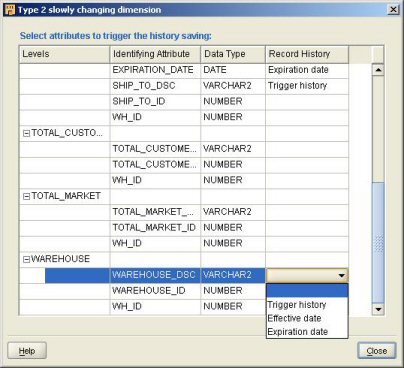The width and height of the screenshot is (404, 368).
Task: Select the WAREHOUSE_ID attribute cell
Action: (x=155, y=291)
